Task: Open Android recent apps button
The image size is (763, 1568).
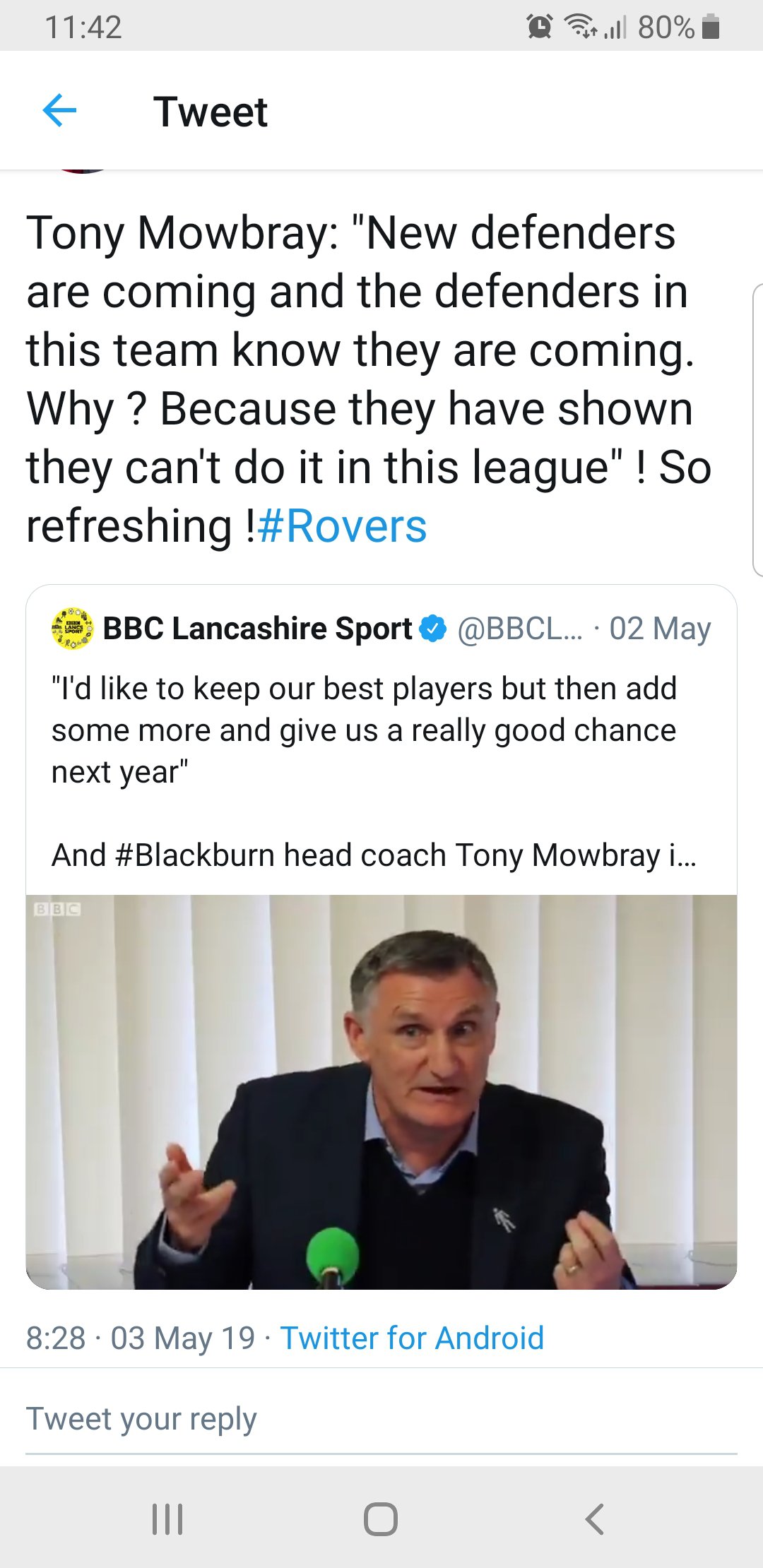Action: [167, 1519]
